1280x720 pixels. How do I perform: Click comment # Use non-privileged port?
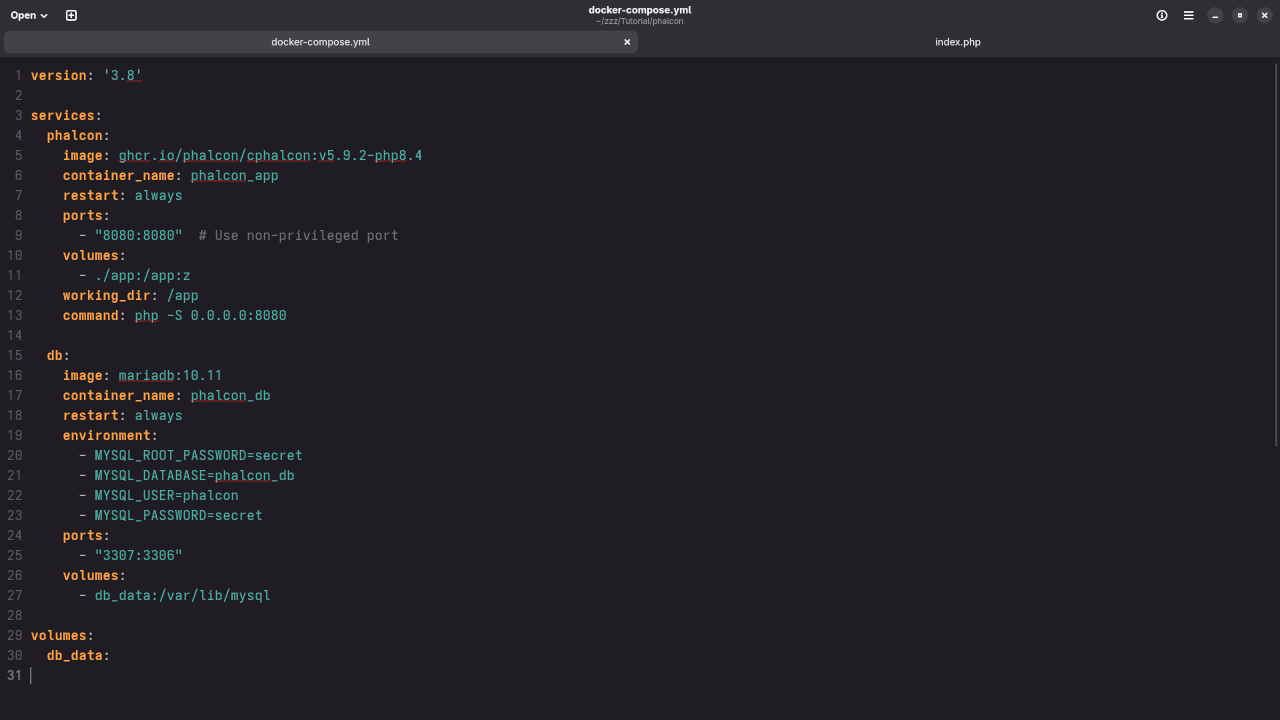299,235
